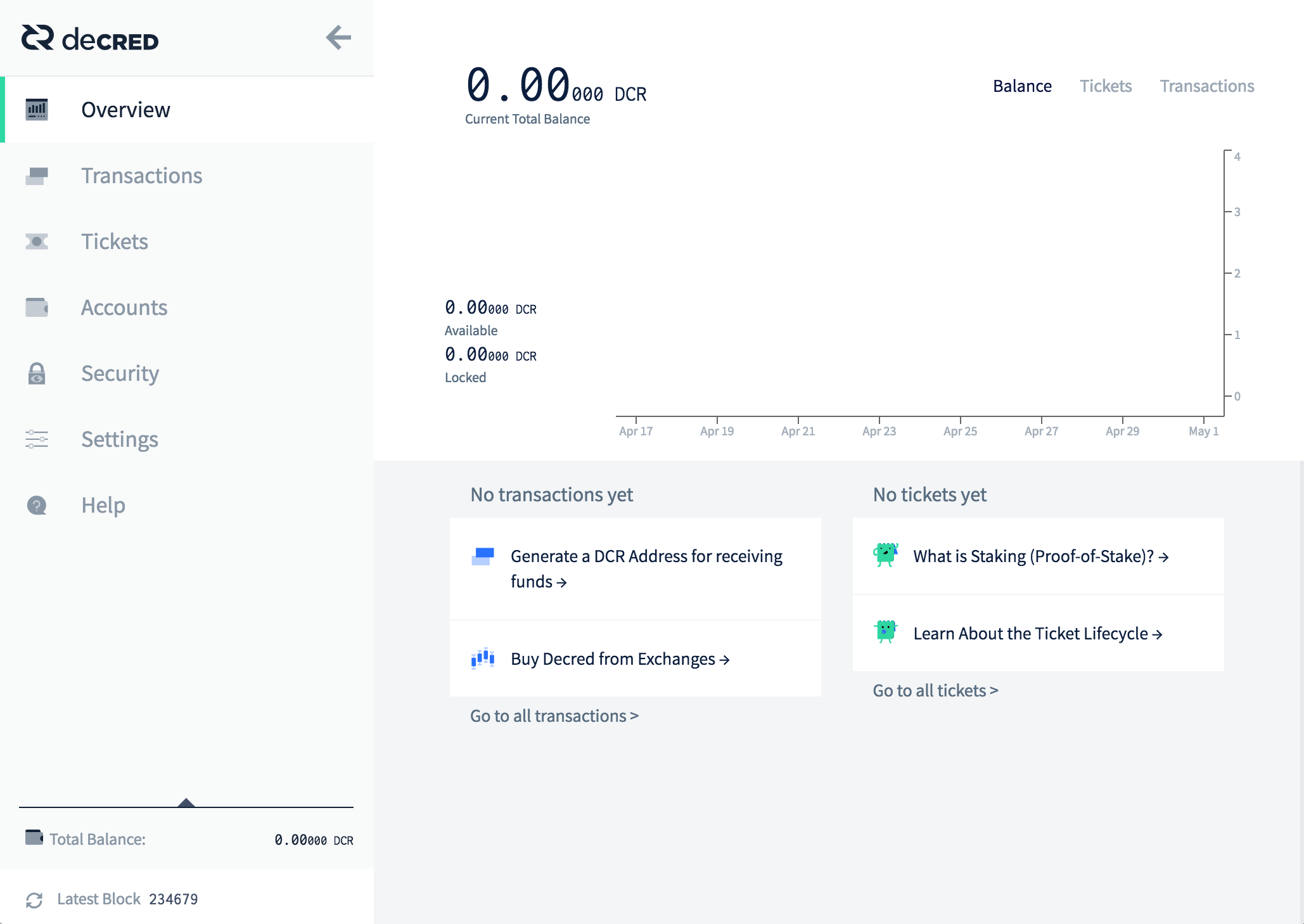This screenshot has width=1304, height=924.
Task: Switch to the Tickets chart tab
Action: 1106,86
